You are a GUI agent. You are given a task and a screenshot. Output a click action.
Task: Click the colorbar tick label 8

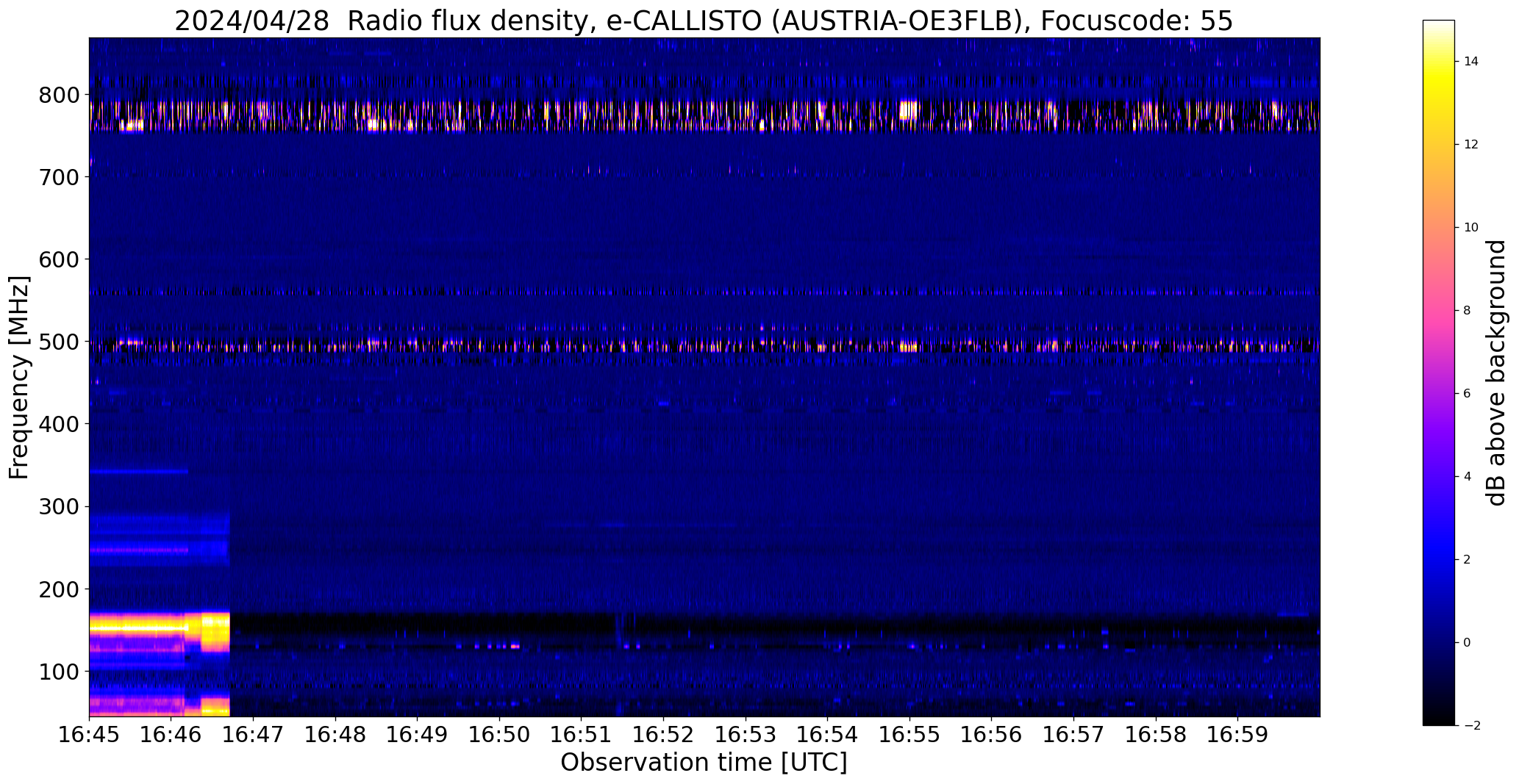tap(1468, 311)
